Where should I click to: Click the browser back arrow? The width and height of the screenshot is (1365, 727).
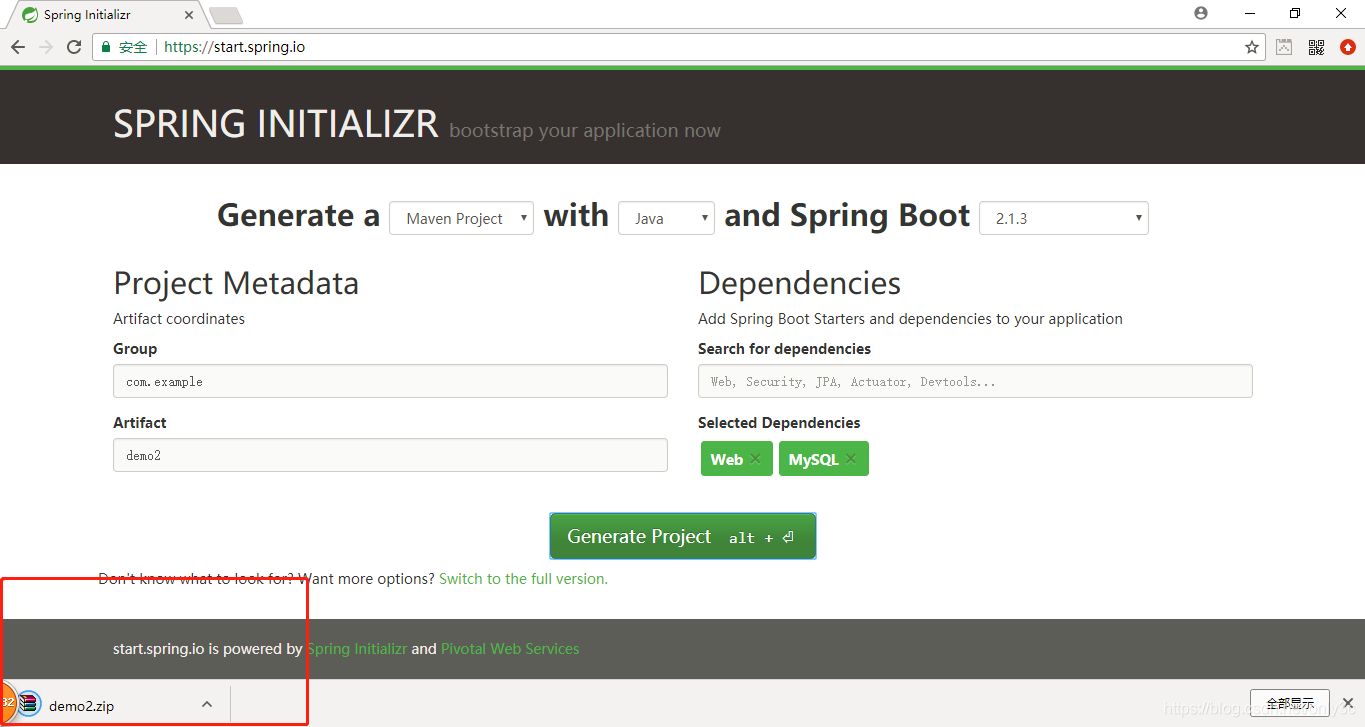coord(18,47)
